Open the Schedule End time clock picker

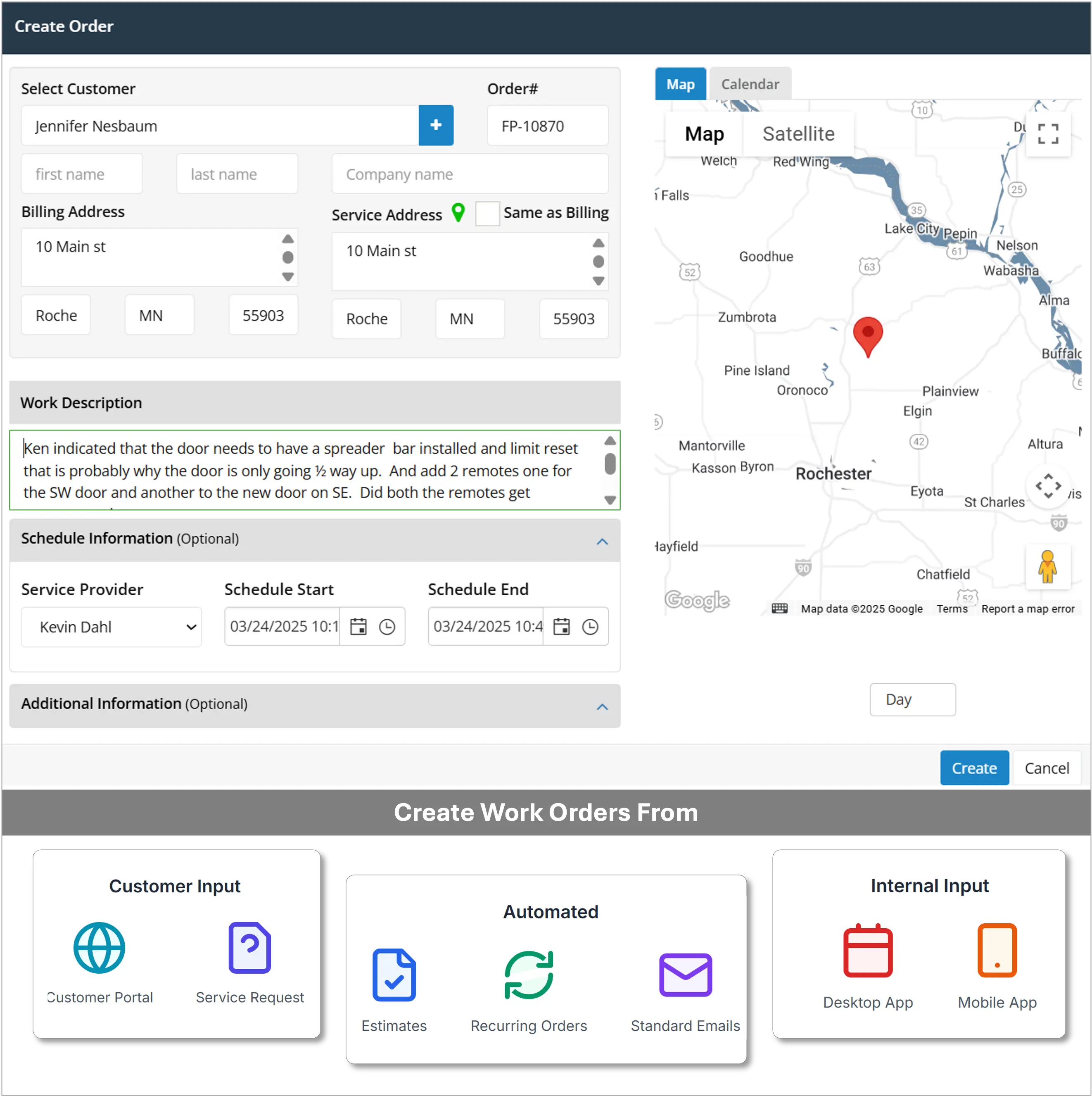coord(590,626)
